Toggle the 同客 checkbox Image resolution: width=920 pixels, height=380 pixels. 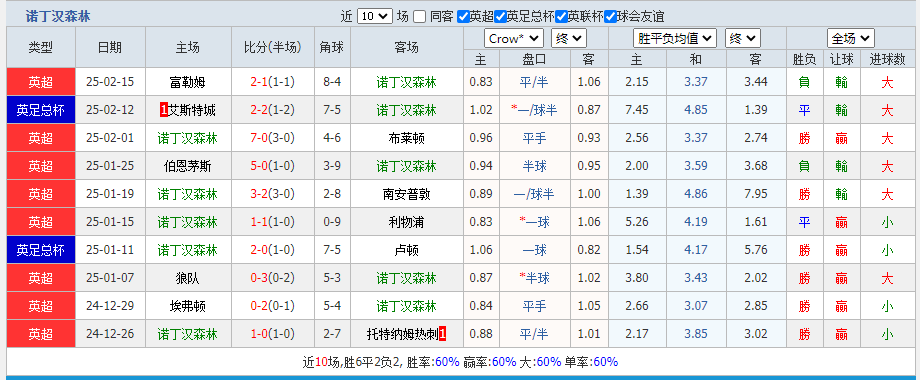coord(419,17)
